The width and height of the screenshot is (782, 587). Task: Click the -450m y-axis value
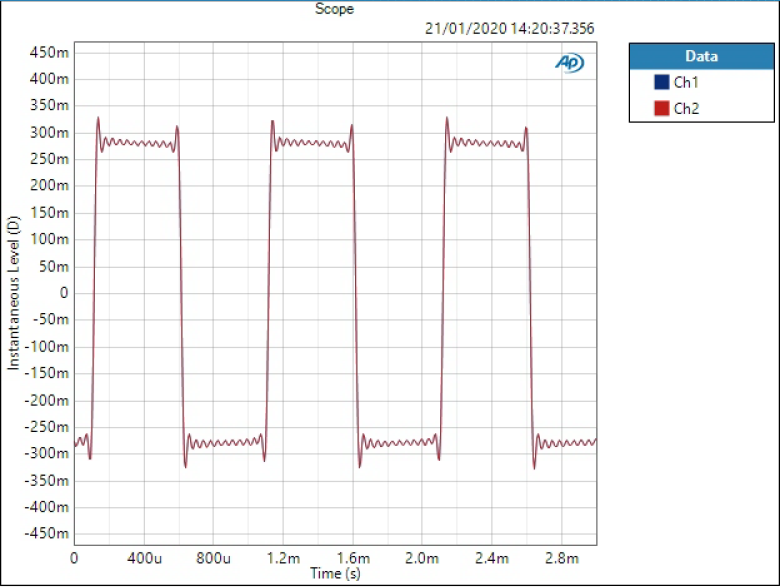47,534
